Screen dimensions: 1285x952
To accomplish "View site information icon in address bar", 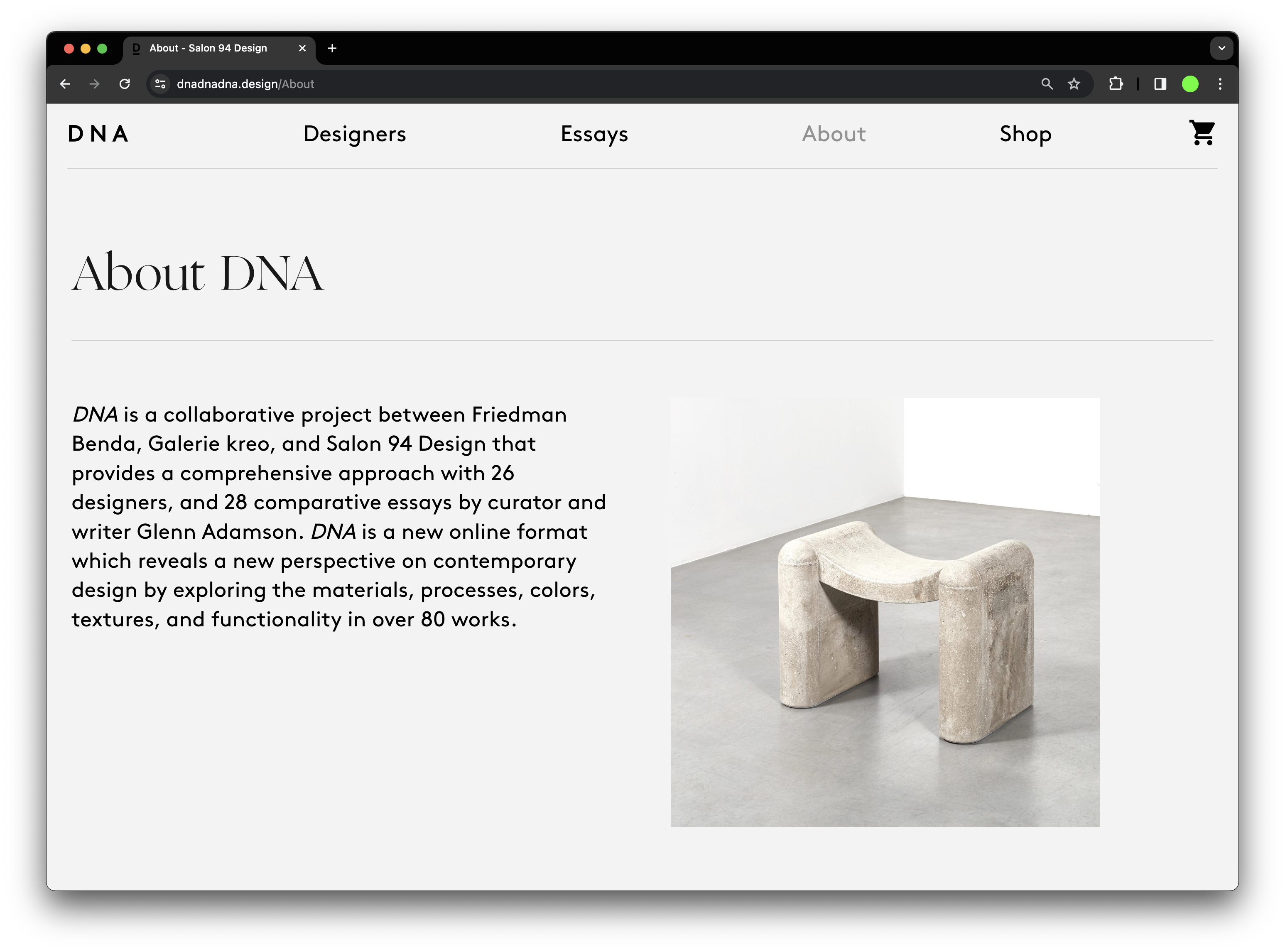I will coord(160,84).
